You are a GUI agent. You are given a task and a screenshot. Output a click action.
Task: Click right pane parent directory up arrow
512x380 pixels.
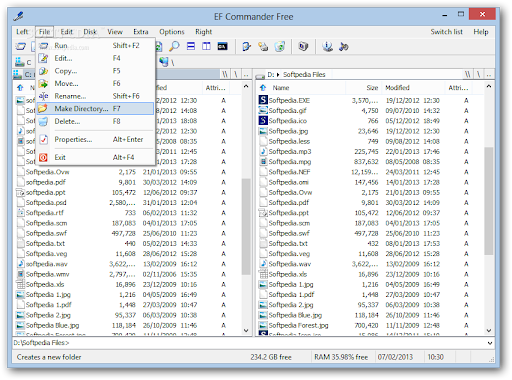click(x=263, y=88)
